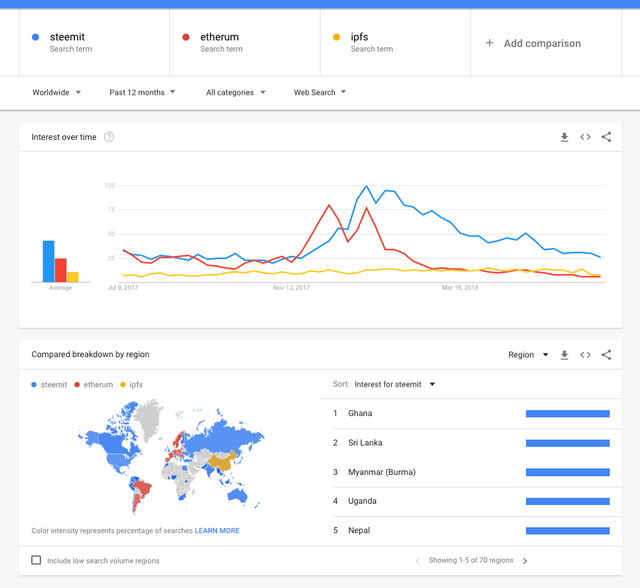Click Ghana's blue interest bar
This screenshot has width=640, height=588.
(x=568, y=414)
